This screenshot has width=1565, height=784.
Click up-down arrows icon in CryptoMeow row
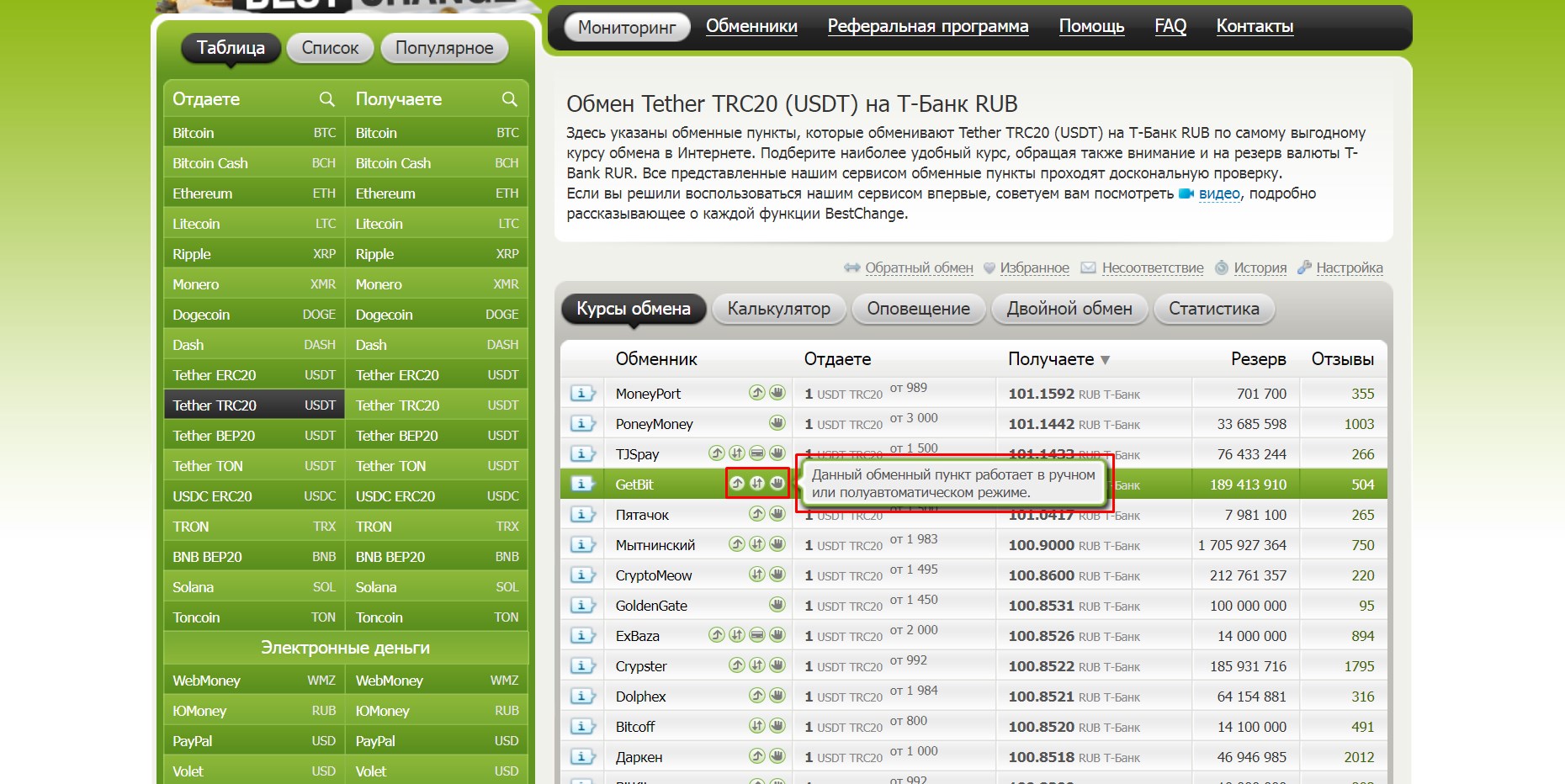[x=757, y=574]
